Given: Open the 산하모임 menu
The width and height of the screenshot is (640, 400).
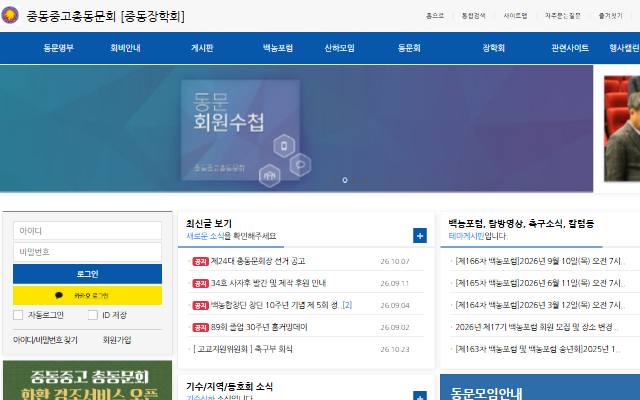Looking at the screenshot, I should pos(340,48).
